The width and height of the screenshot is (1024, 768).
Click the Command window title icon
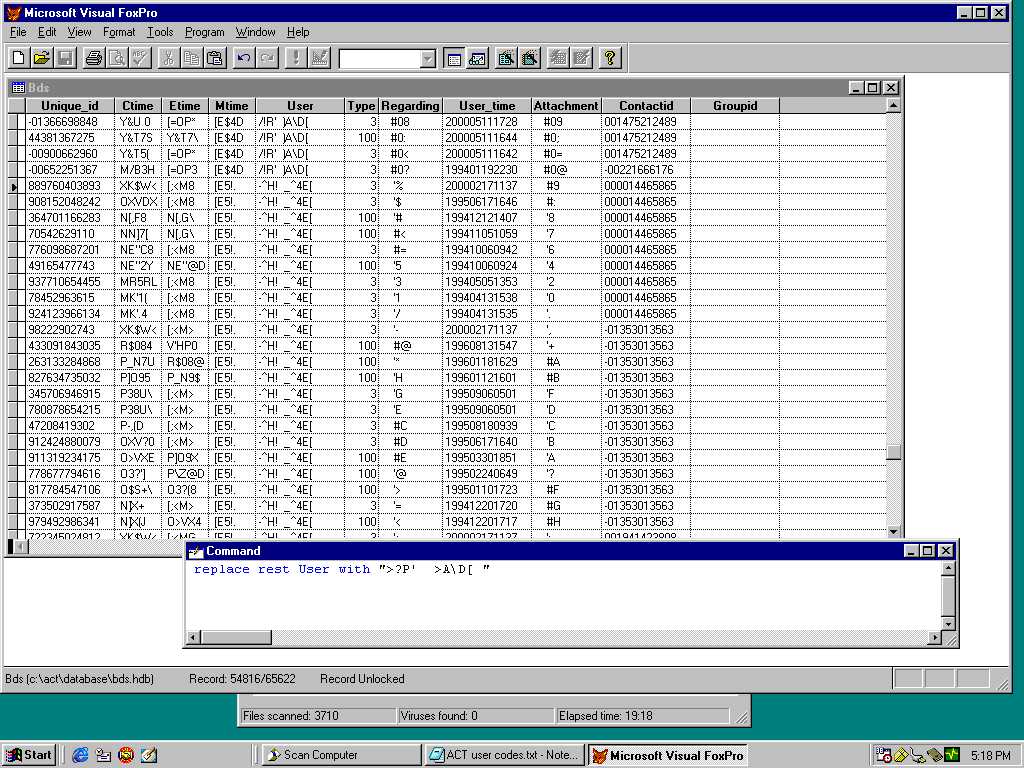click(195, 552)
